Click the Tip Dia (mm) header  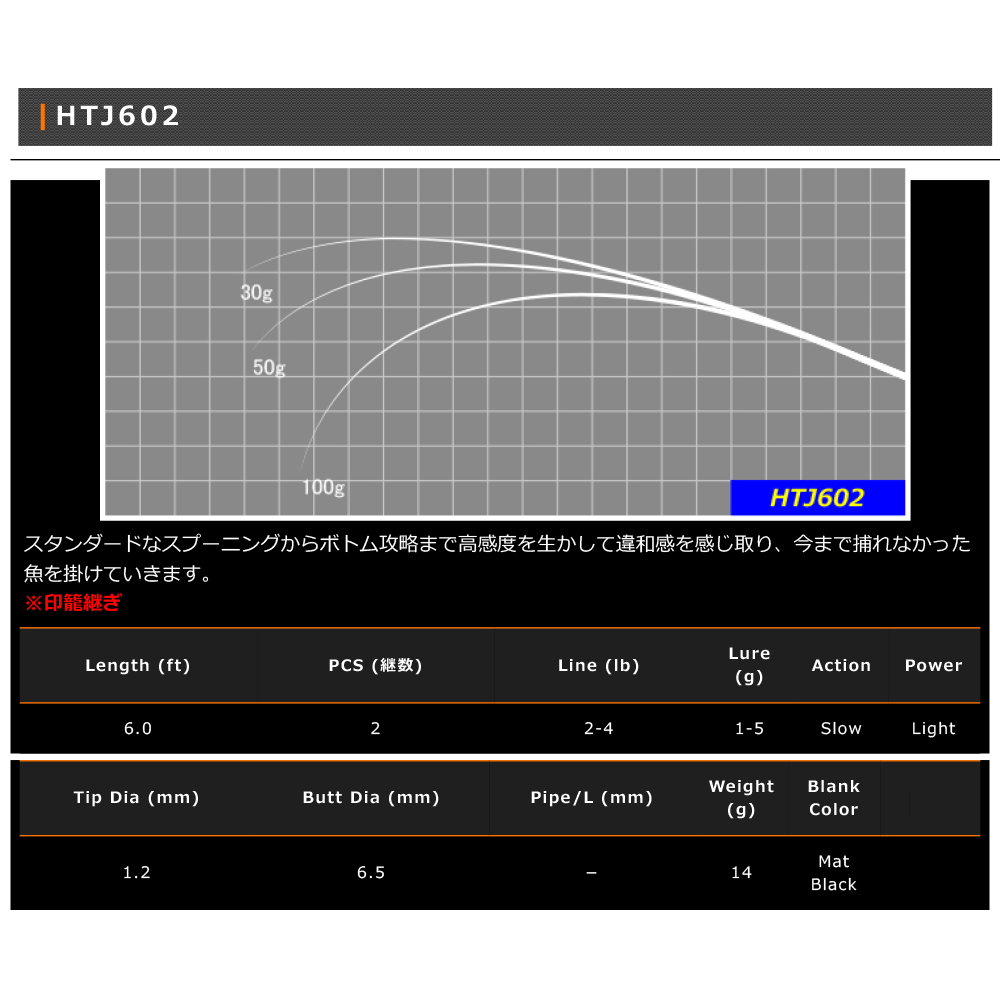click(137, 798)
